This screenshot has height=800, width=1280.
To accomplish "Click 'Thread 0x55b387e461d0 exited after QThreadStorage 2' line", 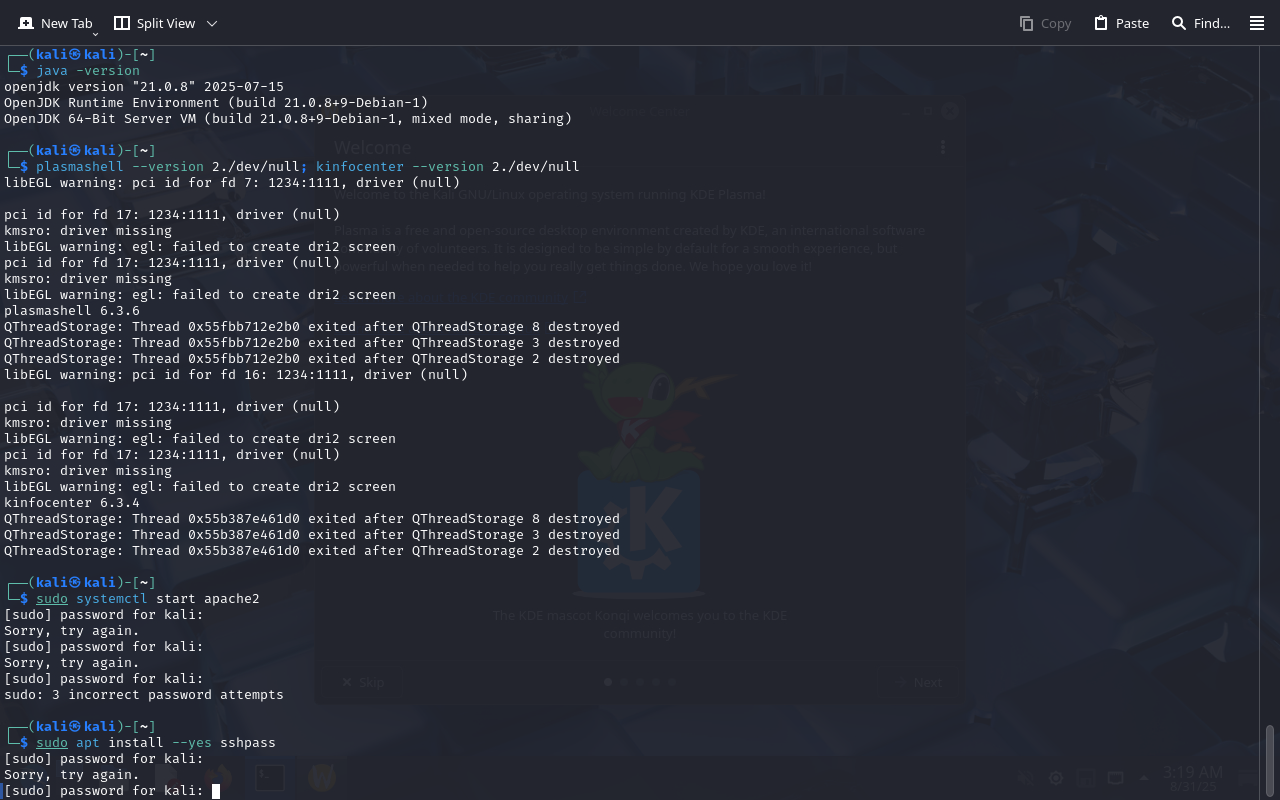I will (x=312, y=551).
